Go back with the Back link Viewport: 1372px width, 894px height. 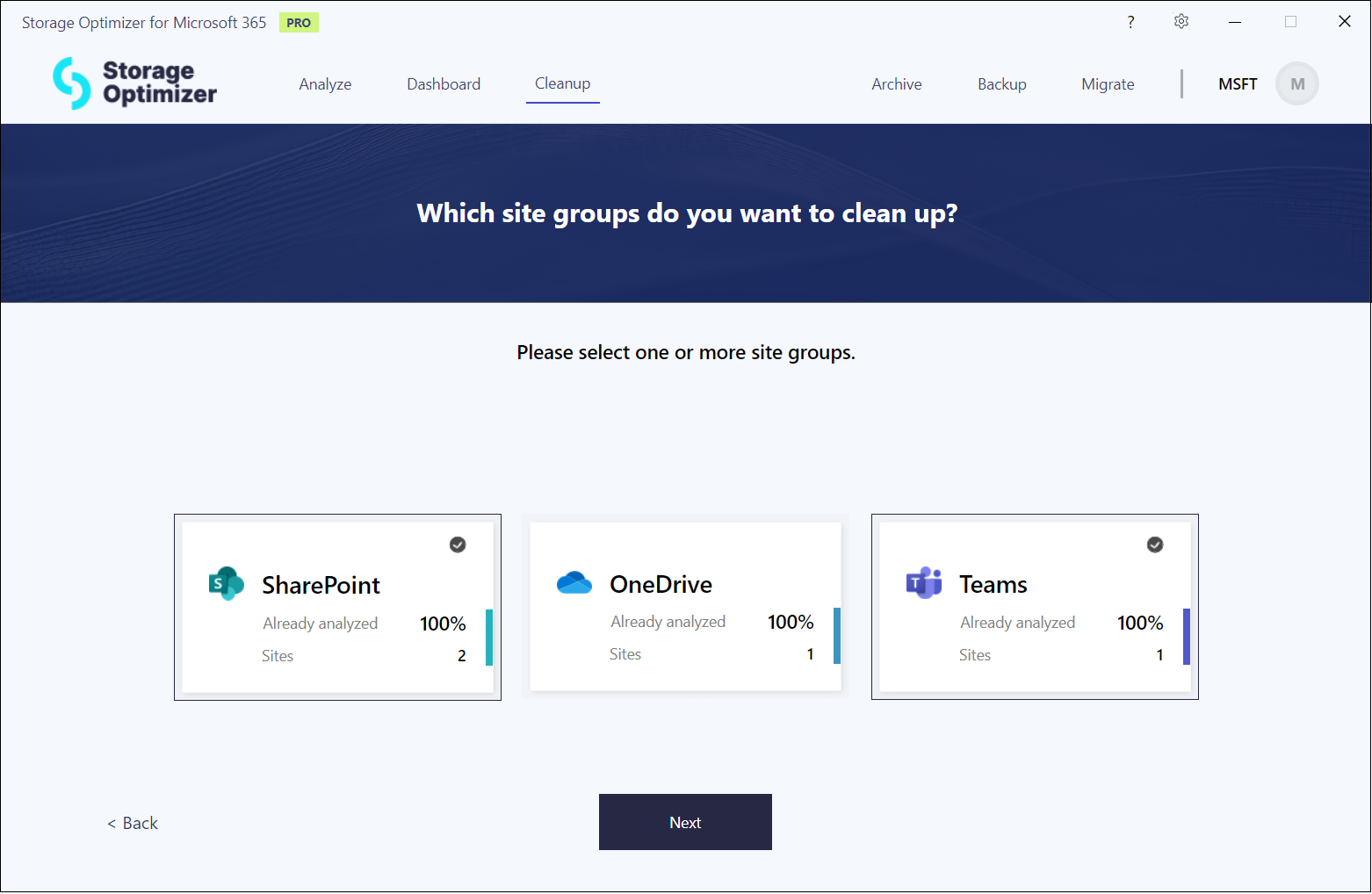(133, 823)
